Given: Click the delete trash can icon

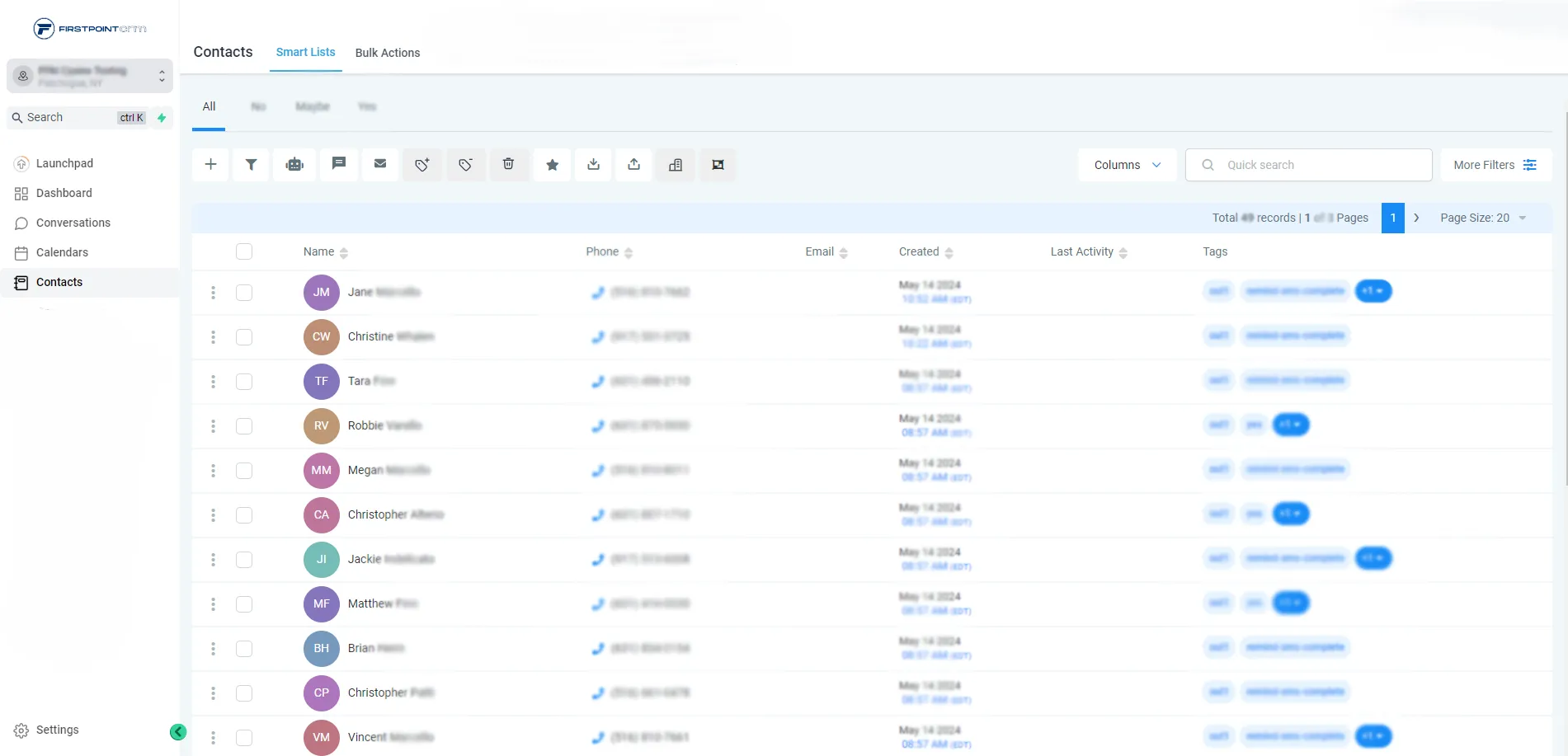Looking at the screenshot, I should pos(509,164).
